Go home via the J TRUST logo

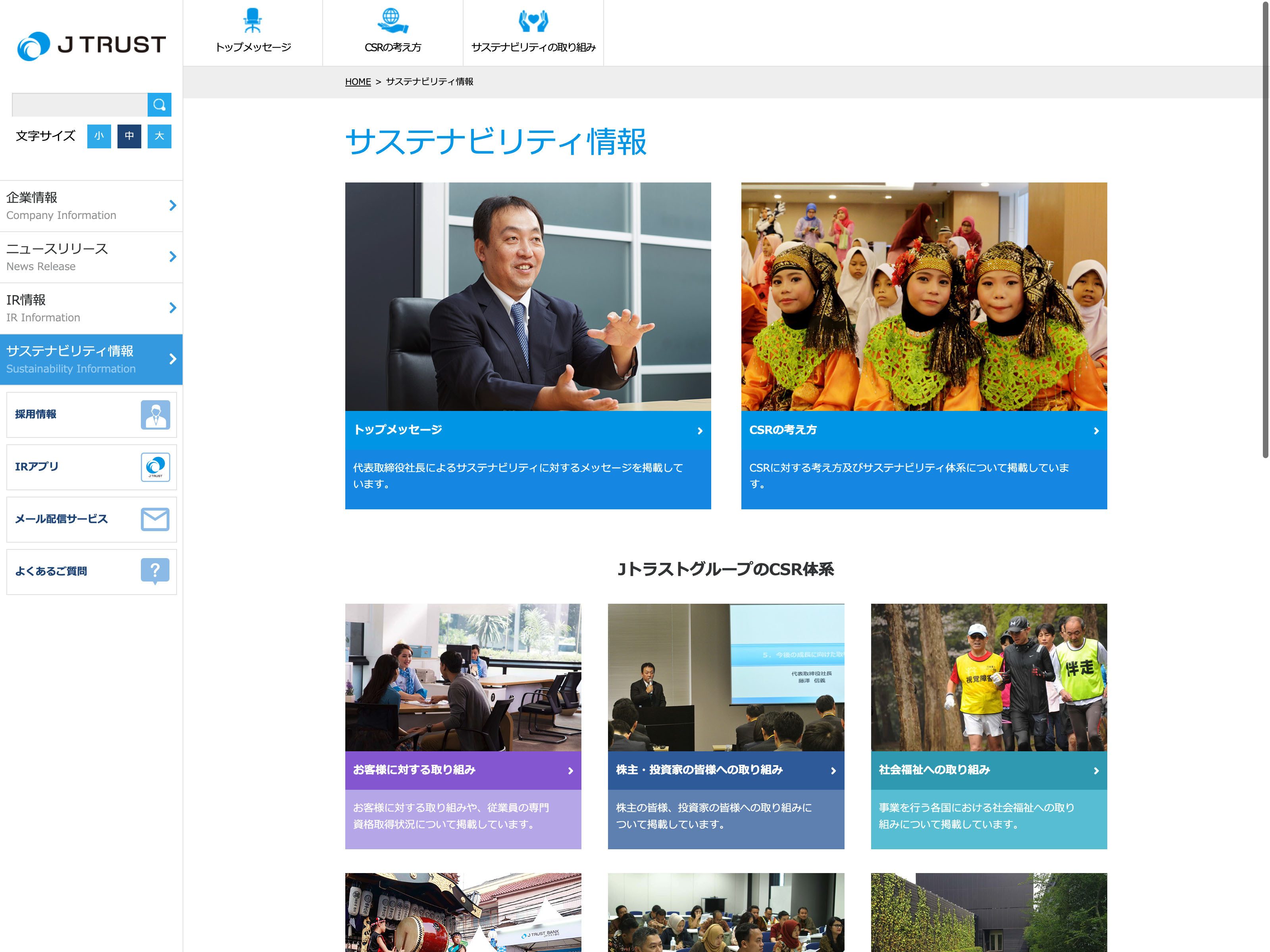click(x=92, y=45)
